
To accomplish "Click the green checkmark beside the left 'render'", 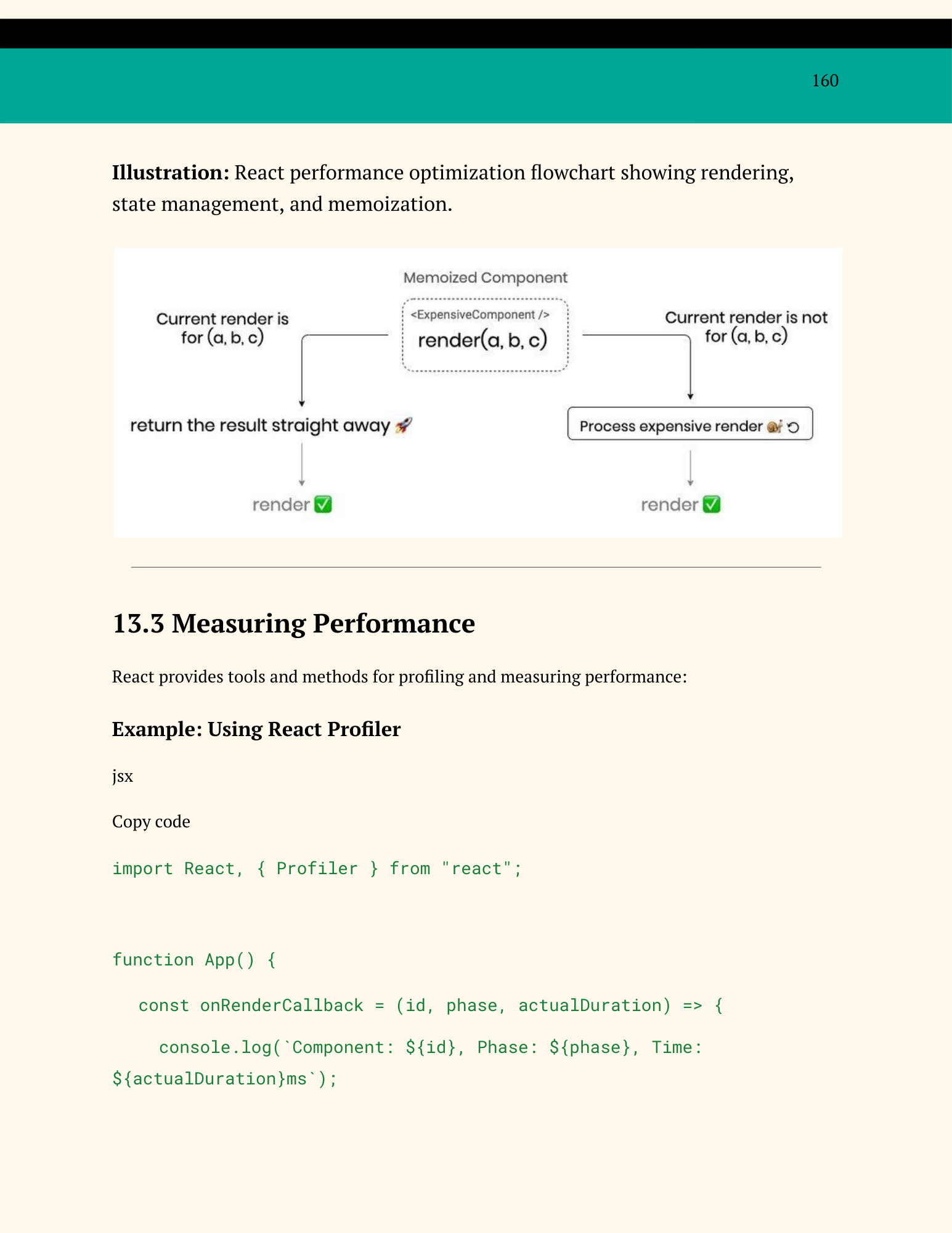I will coord(323,505).
